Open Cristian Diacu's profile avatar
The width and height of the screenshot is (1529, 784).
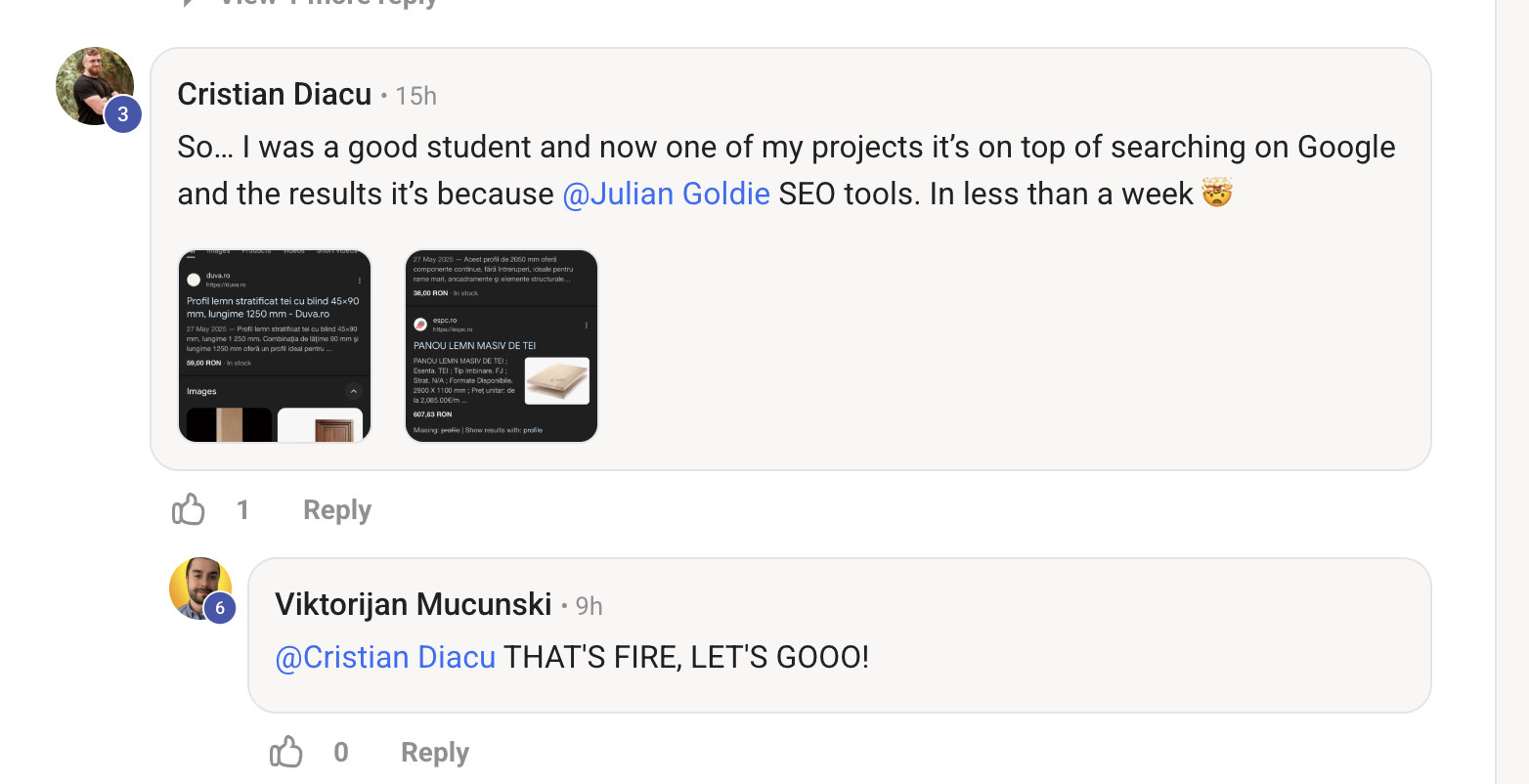[x=95, y=86]
